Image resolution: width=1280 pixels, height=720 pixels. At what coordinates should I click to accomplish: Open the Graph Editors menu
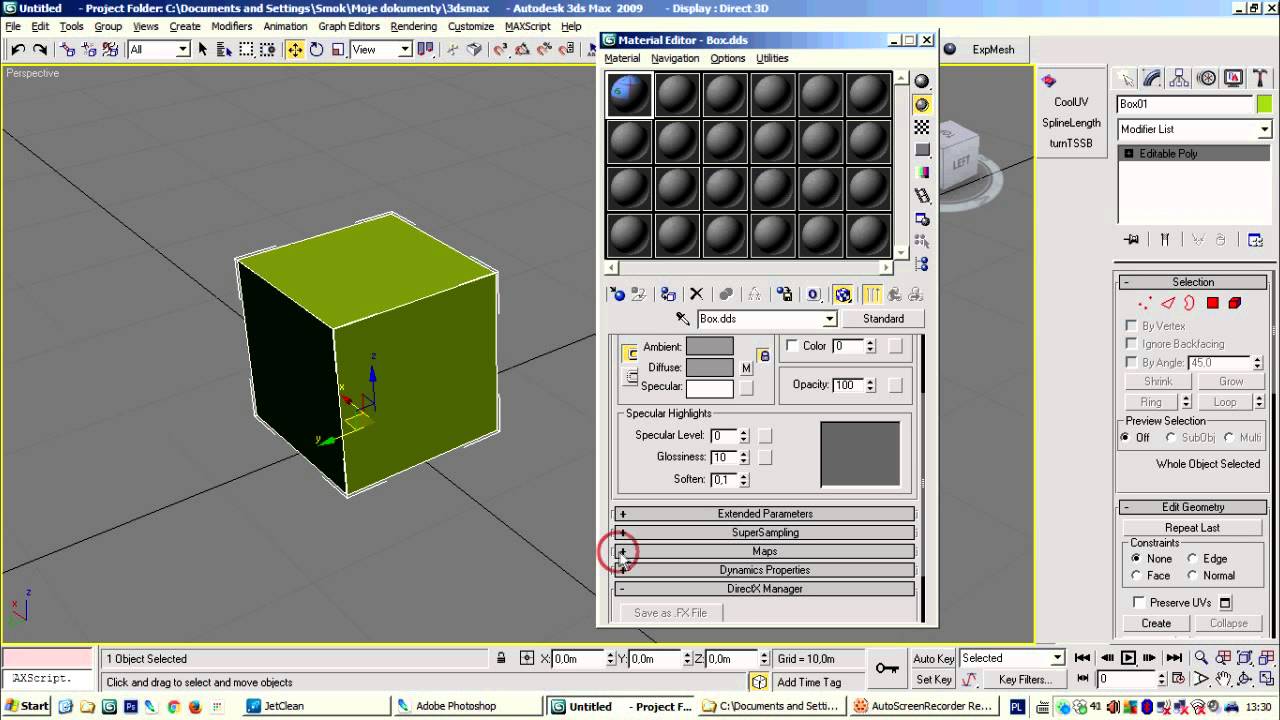point(349,26)
